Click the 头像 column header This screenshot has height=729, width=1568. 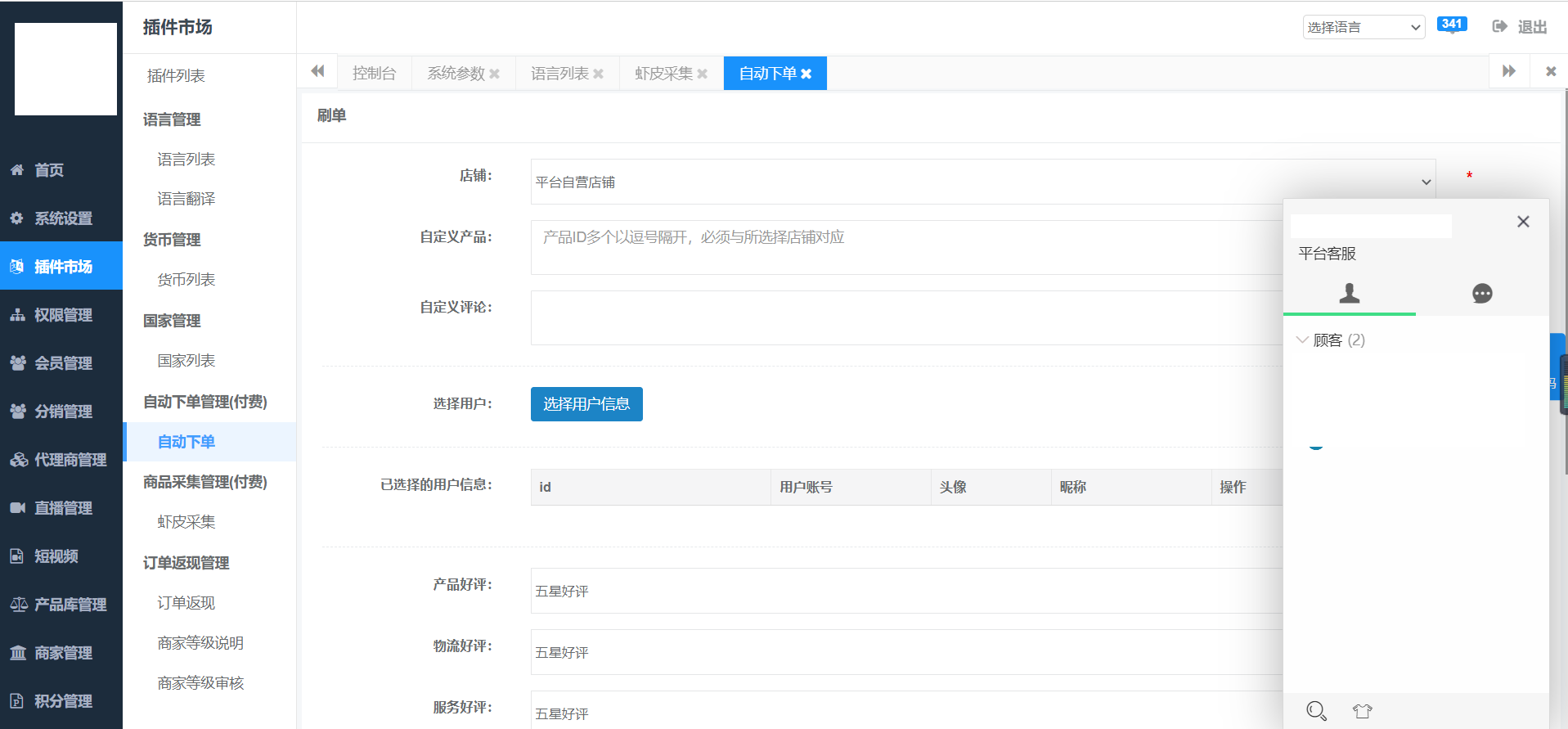coord(991,487)
